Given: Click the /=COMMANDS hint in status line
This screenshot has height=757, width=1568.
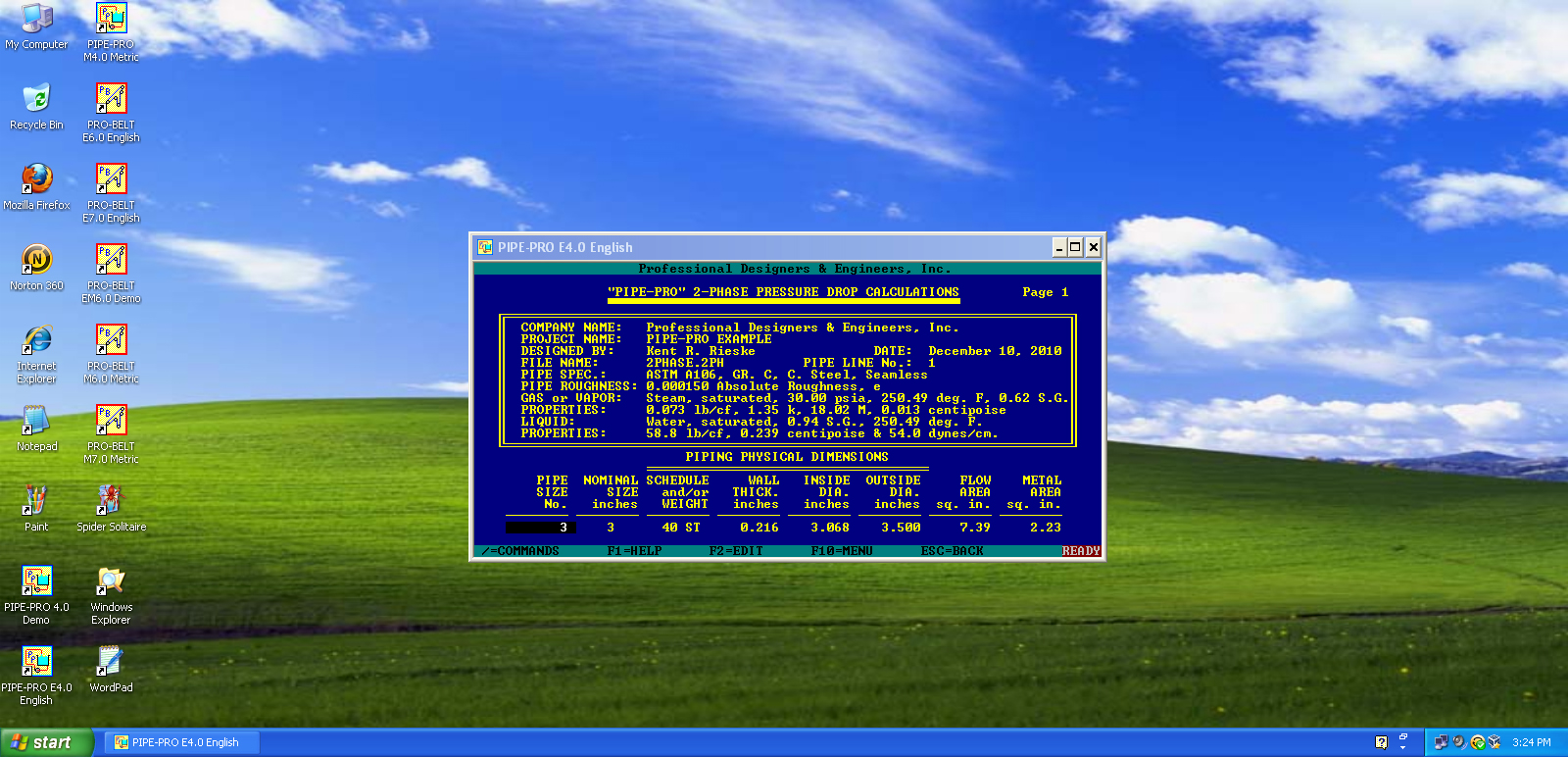Looking at the screenshot, I should click(520, 551).
